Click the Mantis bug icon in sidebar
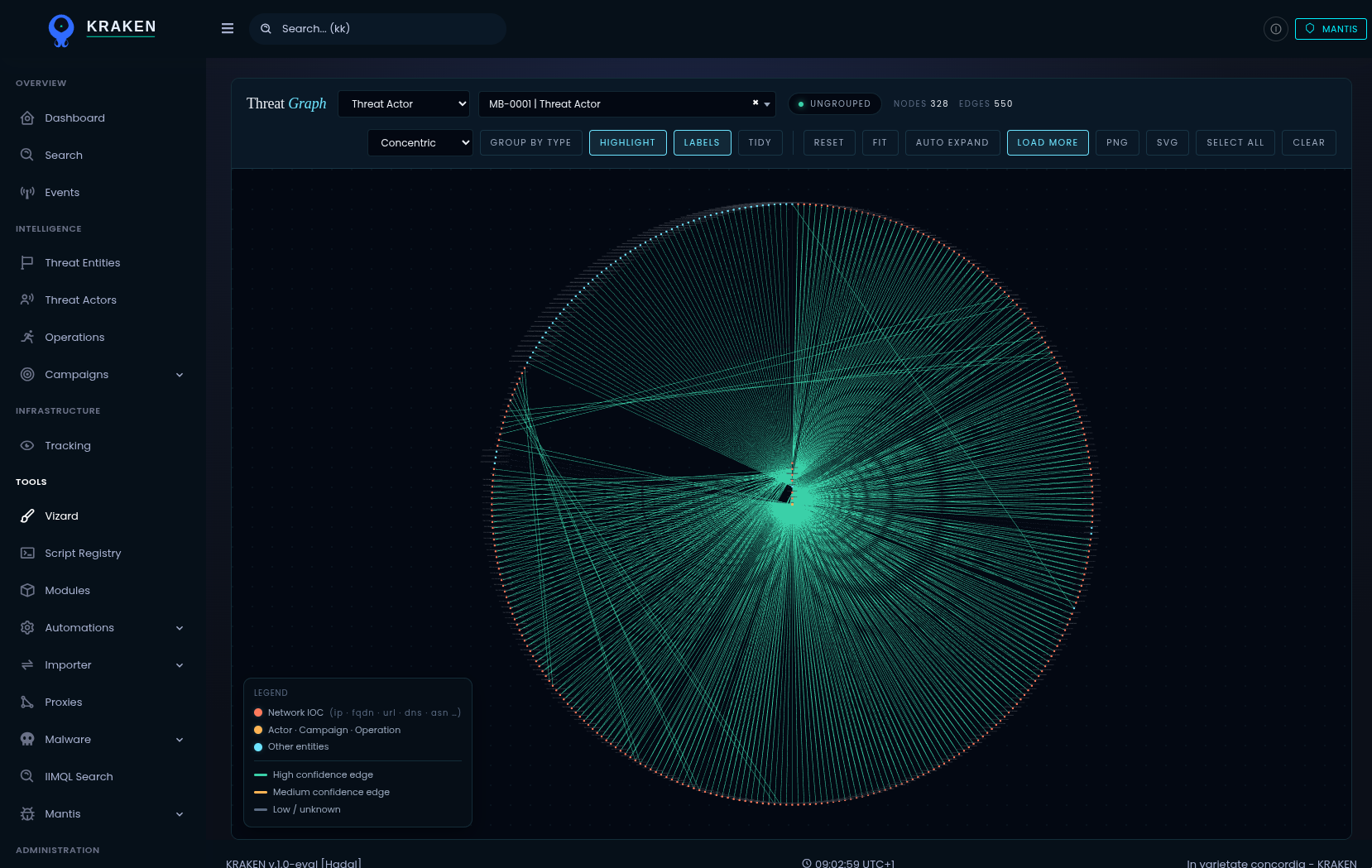This screenshot has height=868, width=1372. (x=27, y=814)
